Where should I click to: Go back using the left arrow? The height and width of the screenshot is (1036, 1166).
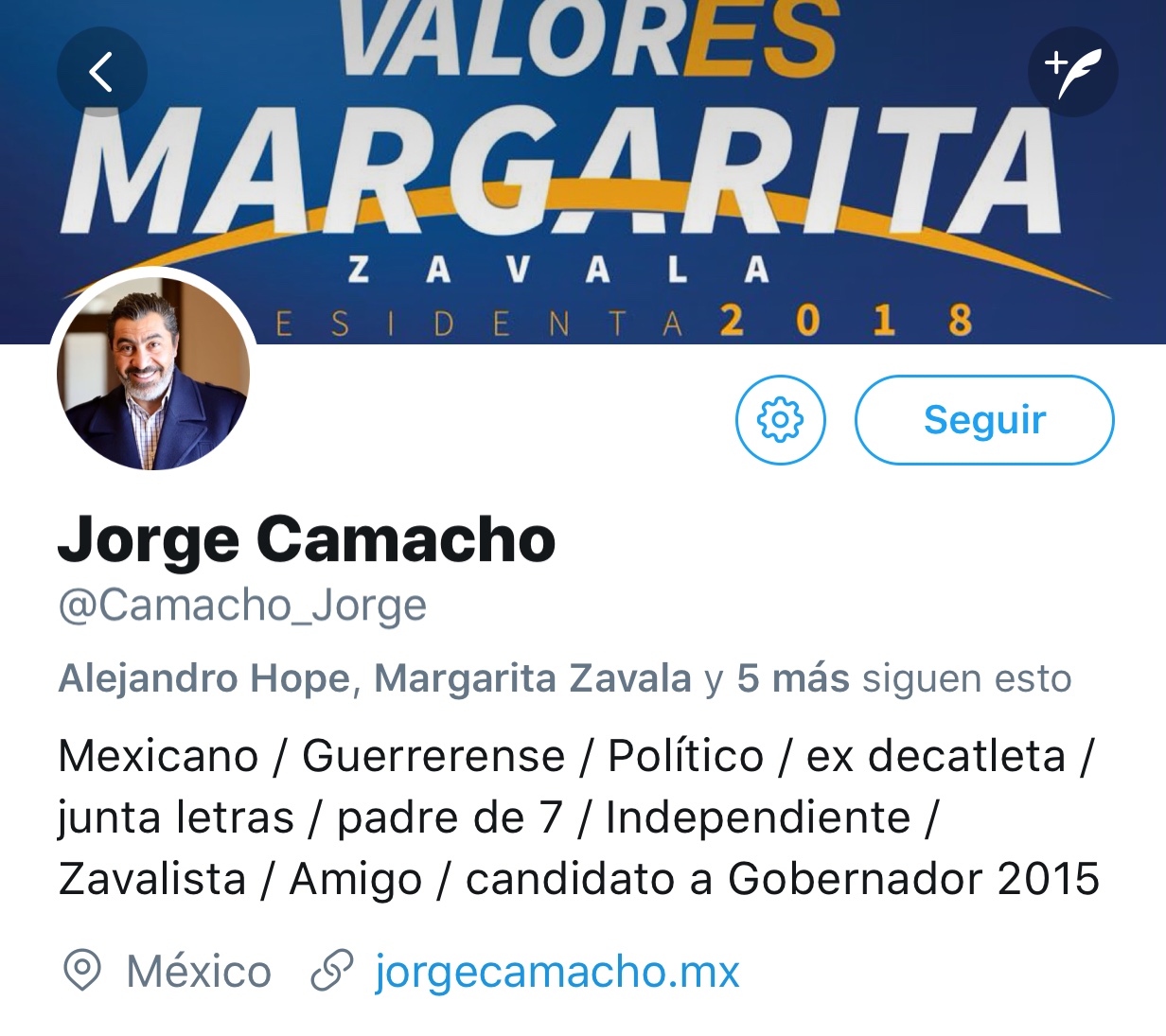coord(101,73)
